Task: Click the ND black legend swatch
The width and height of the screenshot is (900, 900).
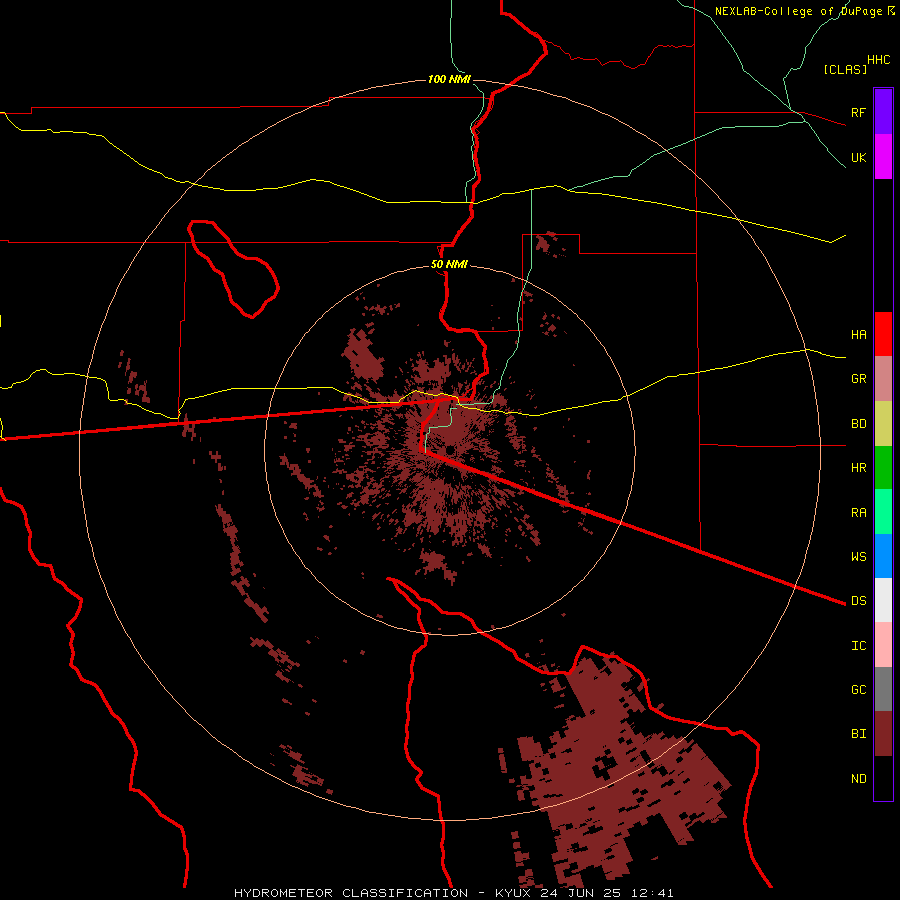Action: point(883,778)
